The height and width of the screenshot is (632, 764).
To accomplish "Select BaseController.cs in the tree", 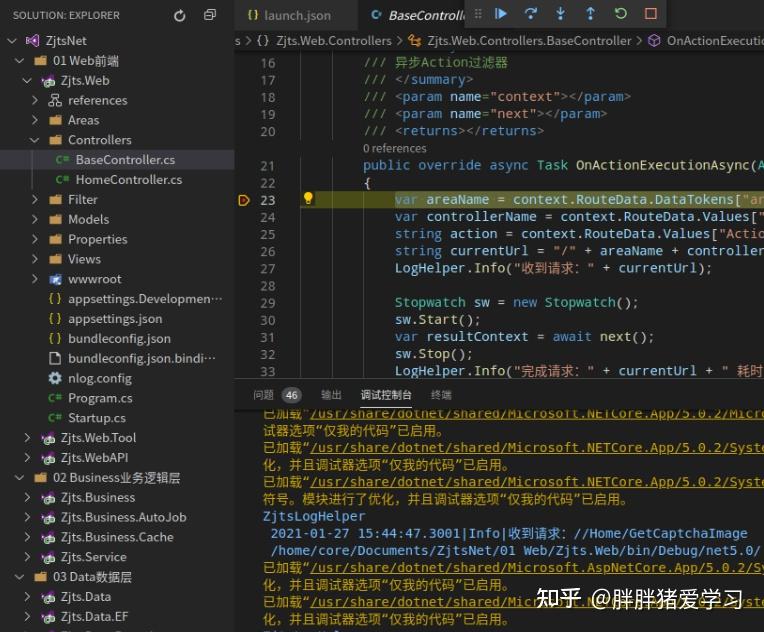I will 117,160.
